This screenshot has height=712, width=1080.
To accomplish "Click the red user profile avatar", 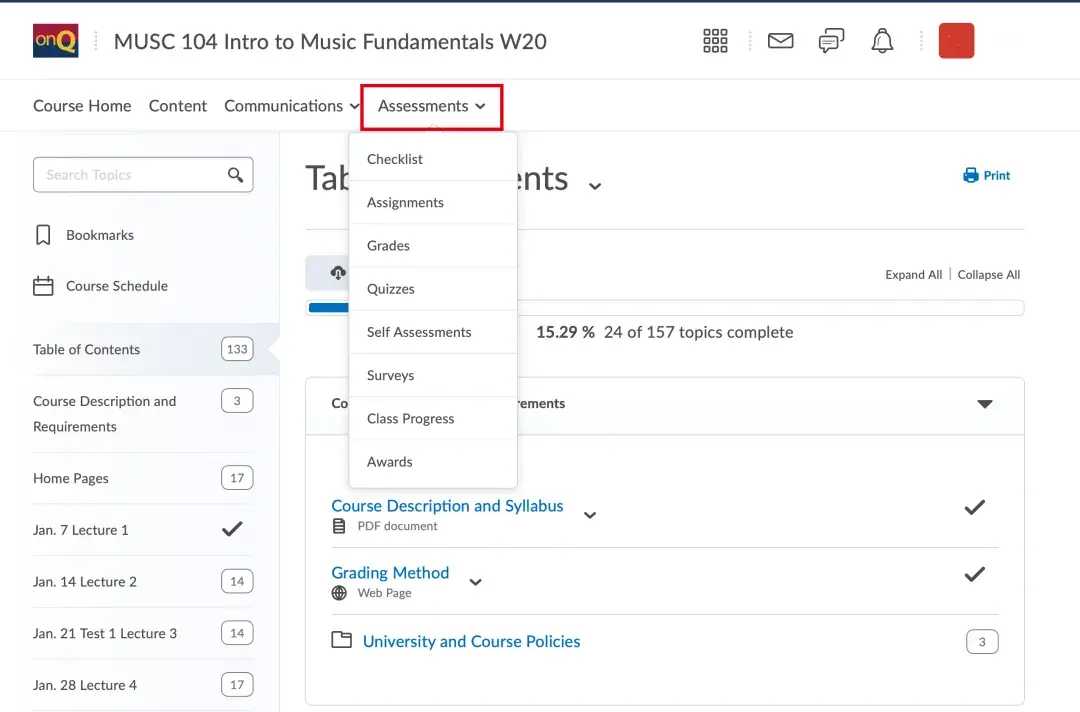I will coord(956,41).
